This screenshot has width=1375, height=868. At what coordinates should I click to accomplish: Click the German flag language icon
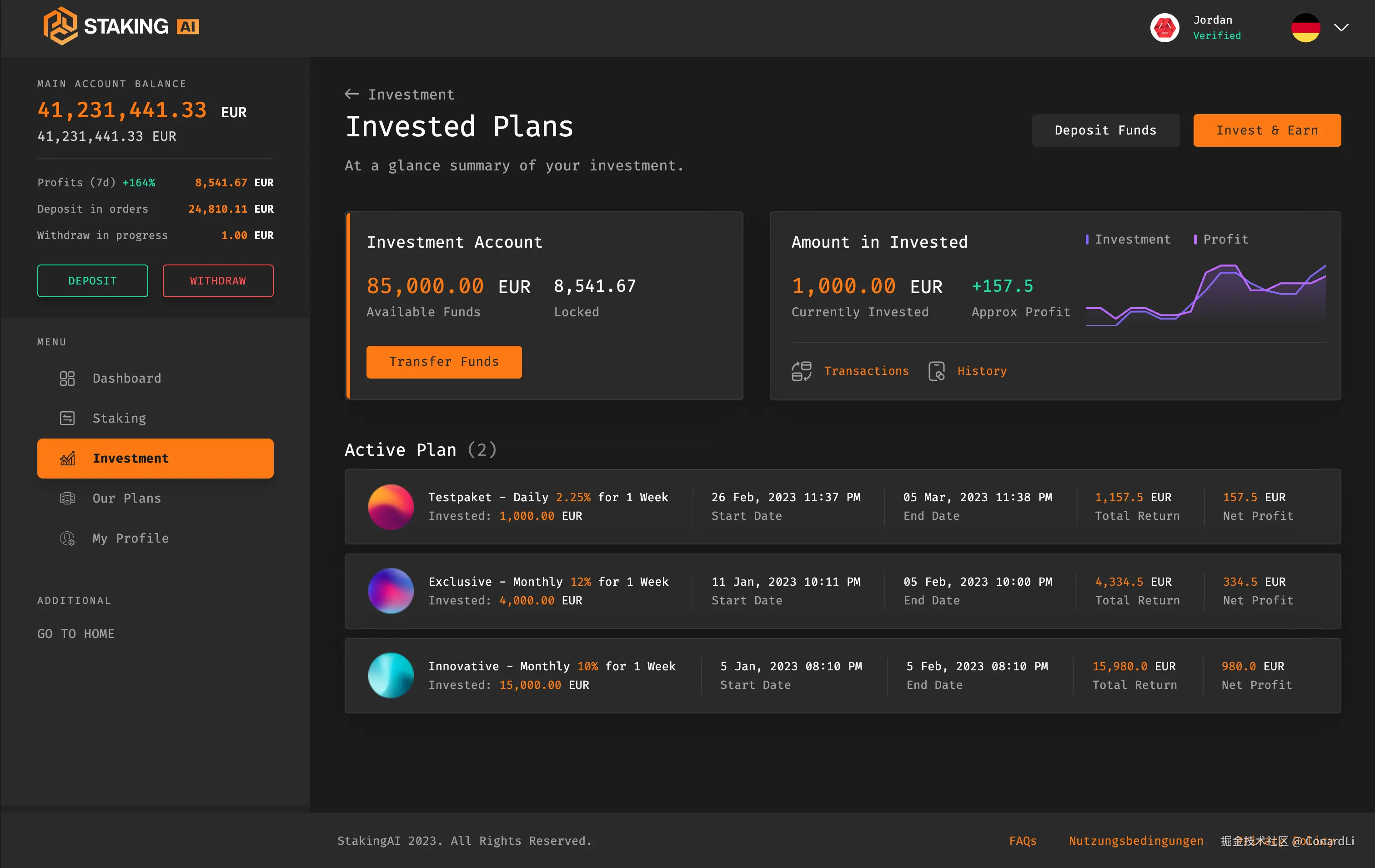(1305, 27)
